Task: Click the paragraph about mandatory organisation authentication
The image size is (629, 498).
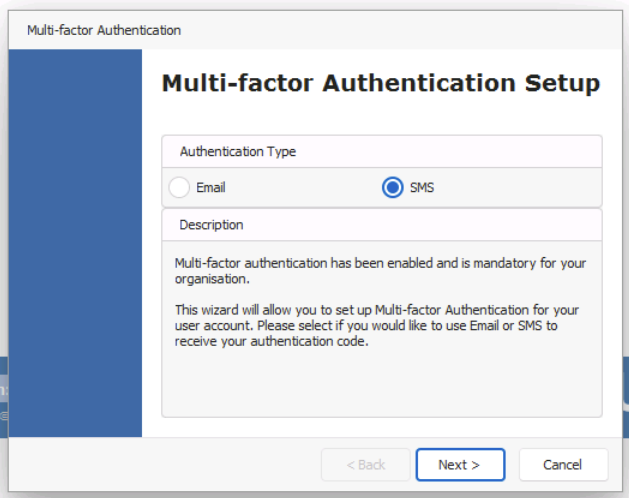Action: tap(380, 271)
